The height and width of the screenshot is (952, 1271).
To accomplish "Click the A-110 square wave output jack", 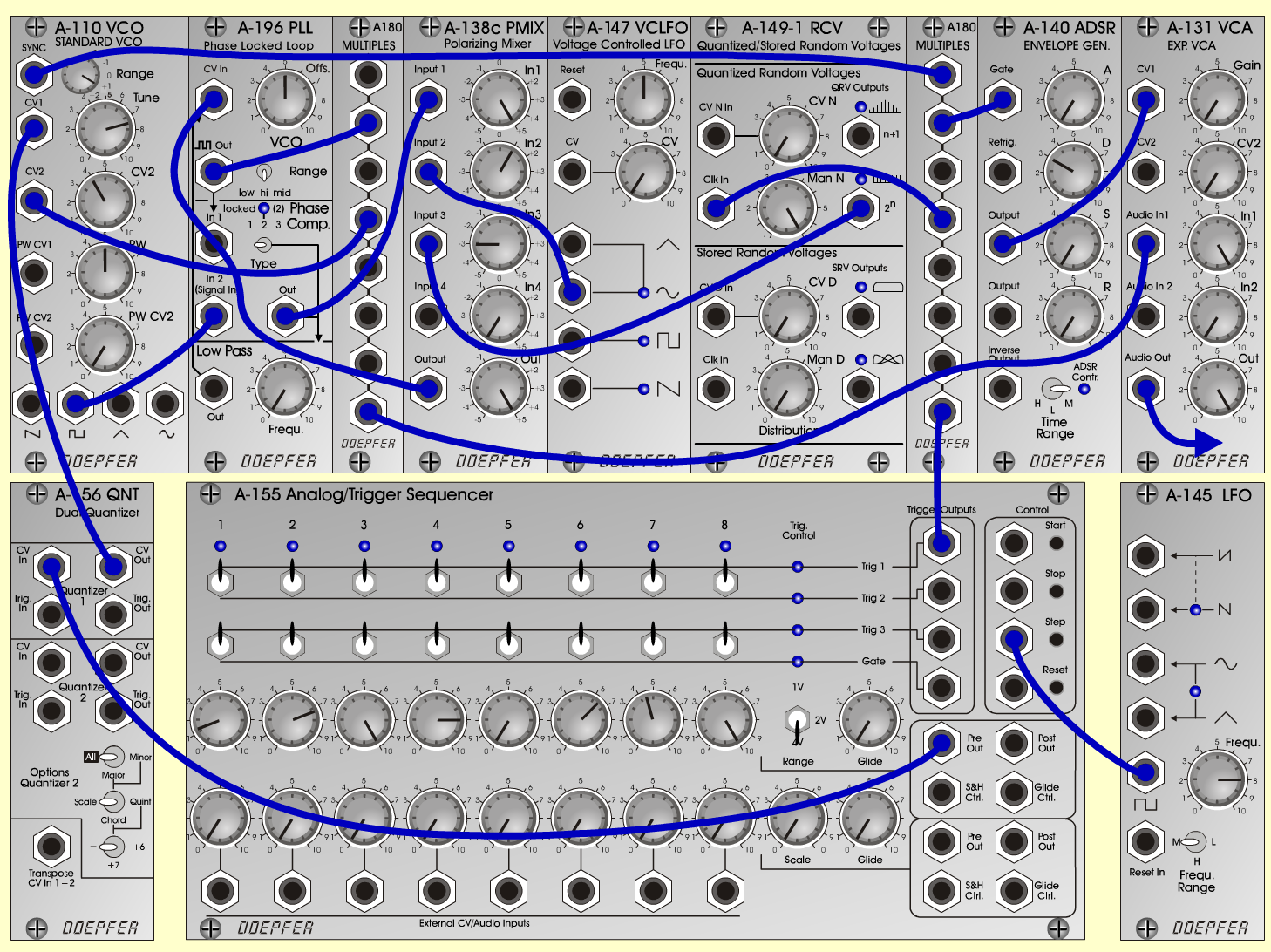I will [x=76, y=403].
